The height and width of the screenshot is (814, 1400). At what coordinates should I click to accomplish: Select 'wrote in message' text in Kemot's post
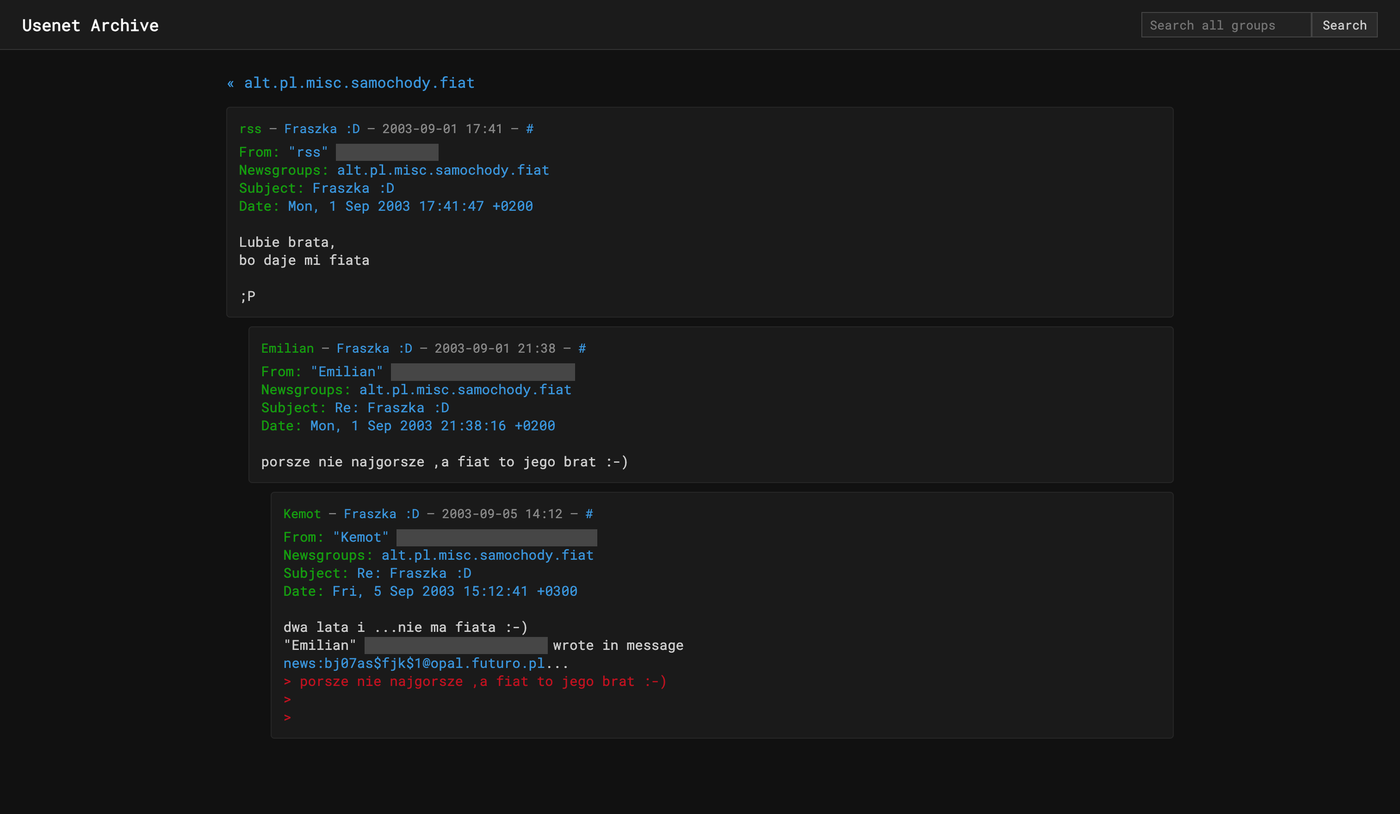[618, 646]
